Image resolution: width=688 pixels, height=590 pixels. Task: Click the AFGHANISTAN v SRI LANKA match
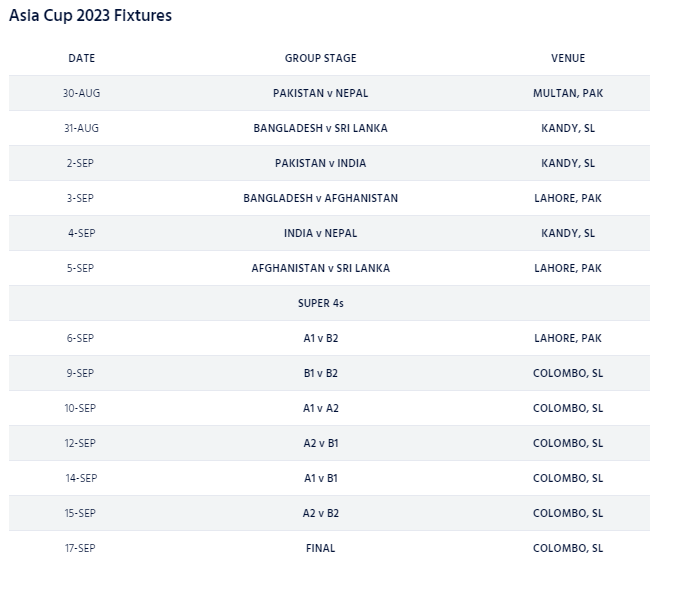point(320,268)
